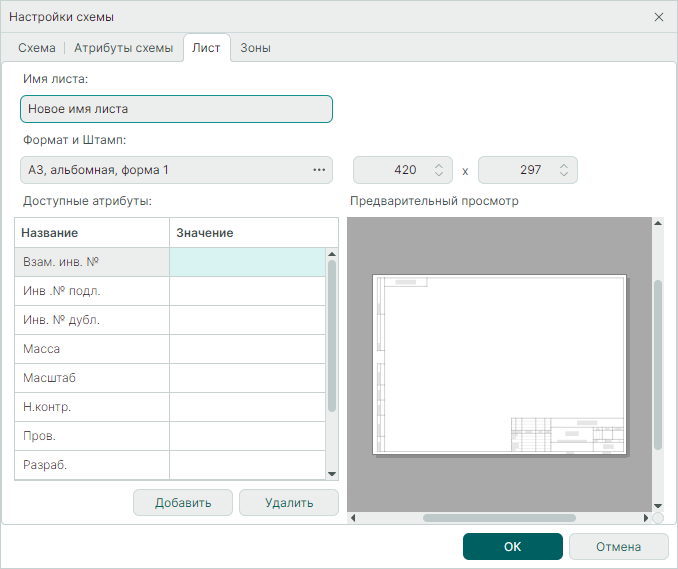Switch to the Зоны tab
Image resolution: width=678 pixels, height=569 pixels.
(255, 48)
